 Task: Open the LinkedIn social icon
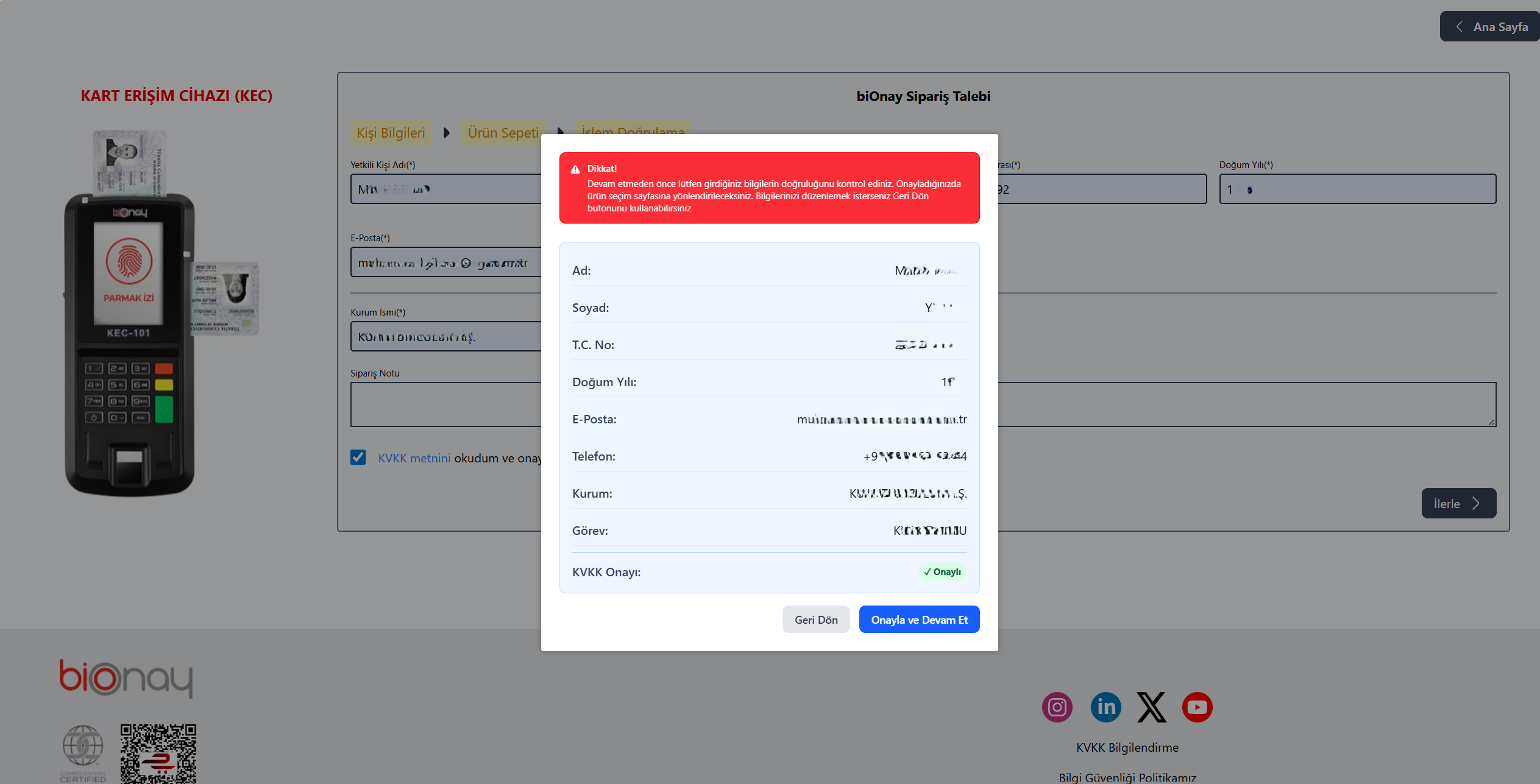(1105, 707)
